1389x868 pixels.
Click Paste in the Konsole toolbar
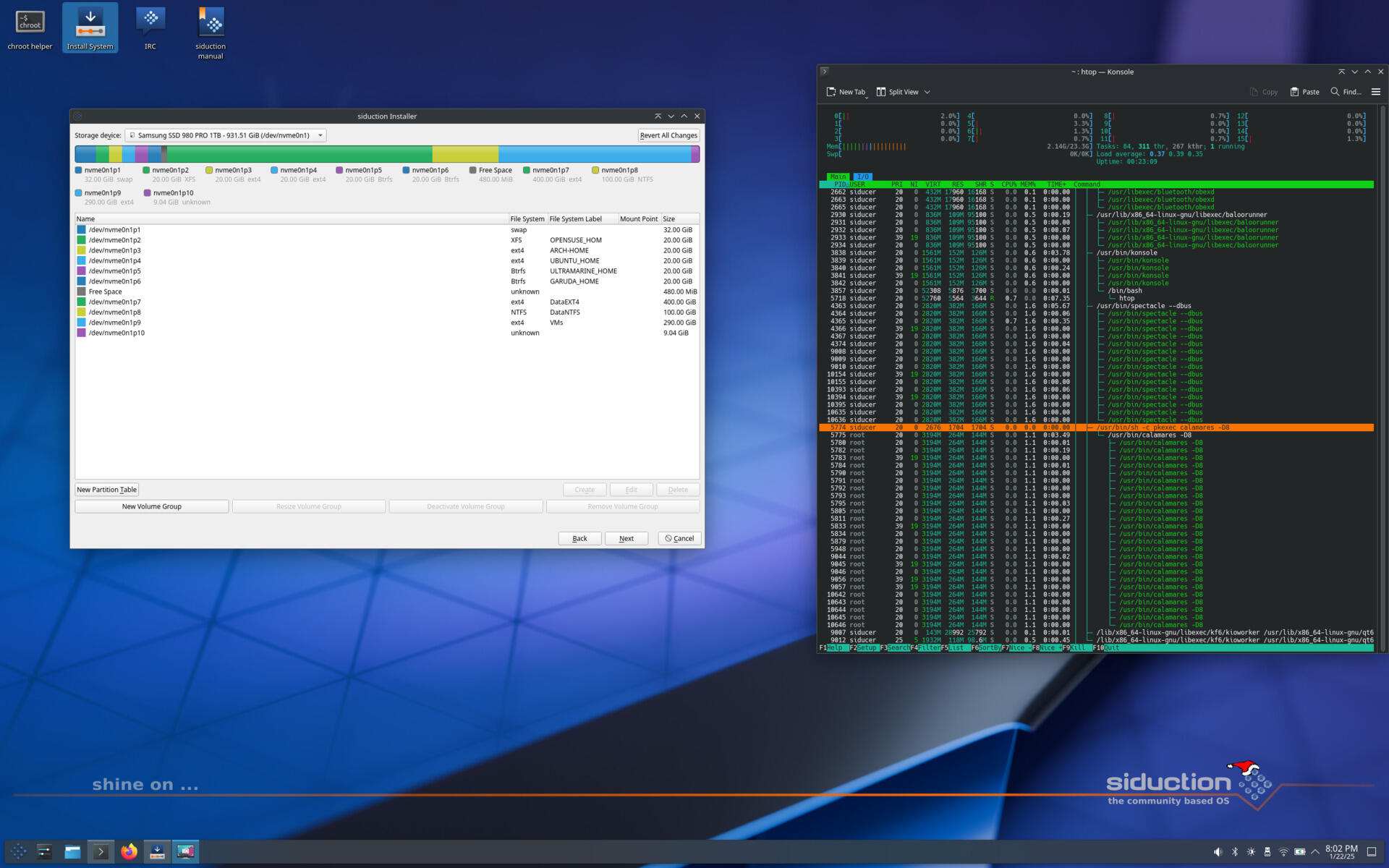(1304, 92)
